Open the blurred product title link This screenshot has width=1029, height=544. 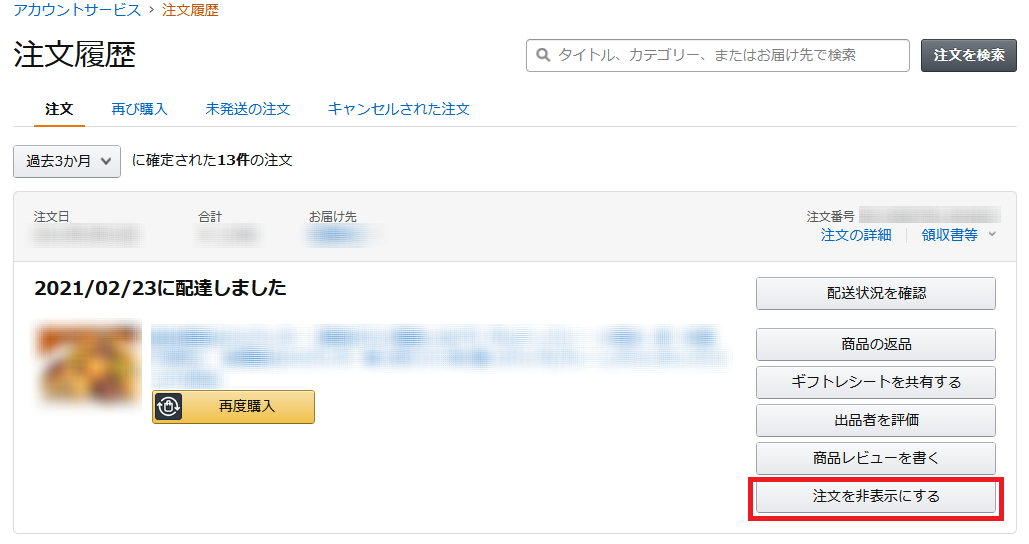point(440,355)
